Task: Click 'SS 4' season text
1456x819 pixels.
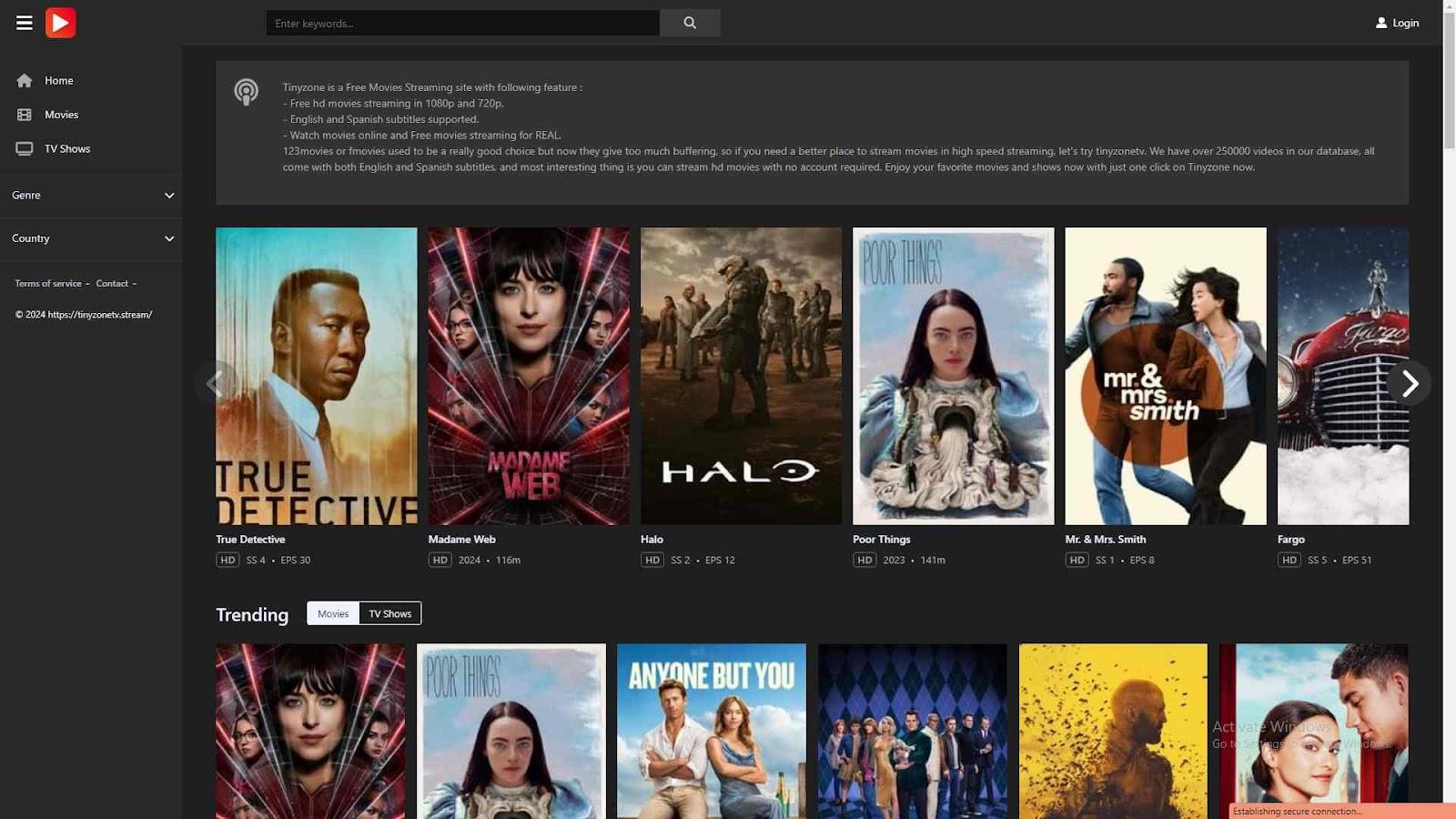Action: pyautogui.click(x=256, y=560)
